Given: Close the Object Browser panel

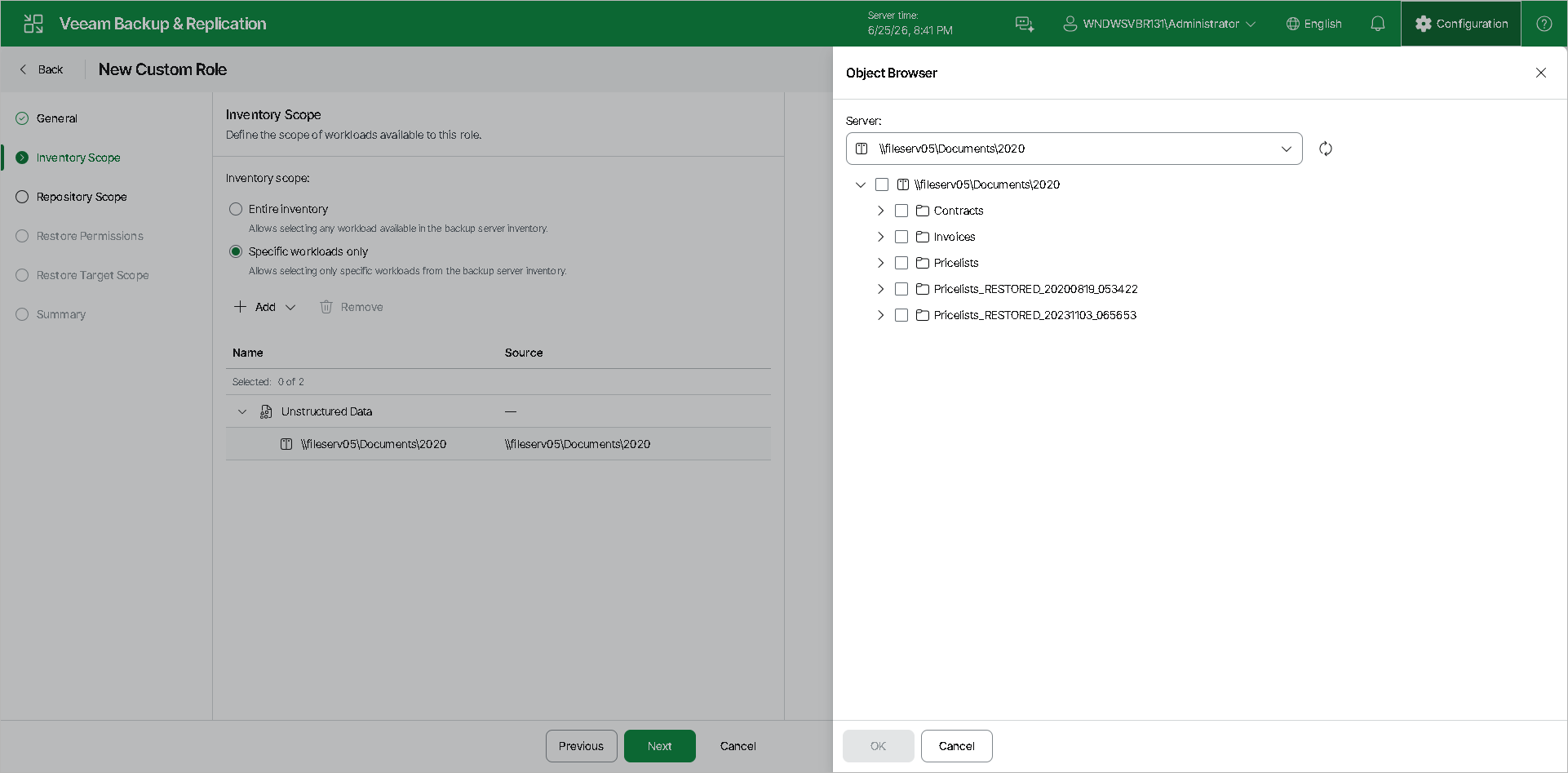Looking at the screenshot, I should pos(1541,73).
